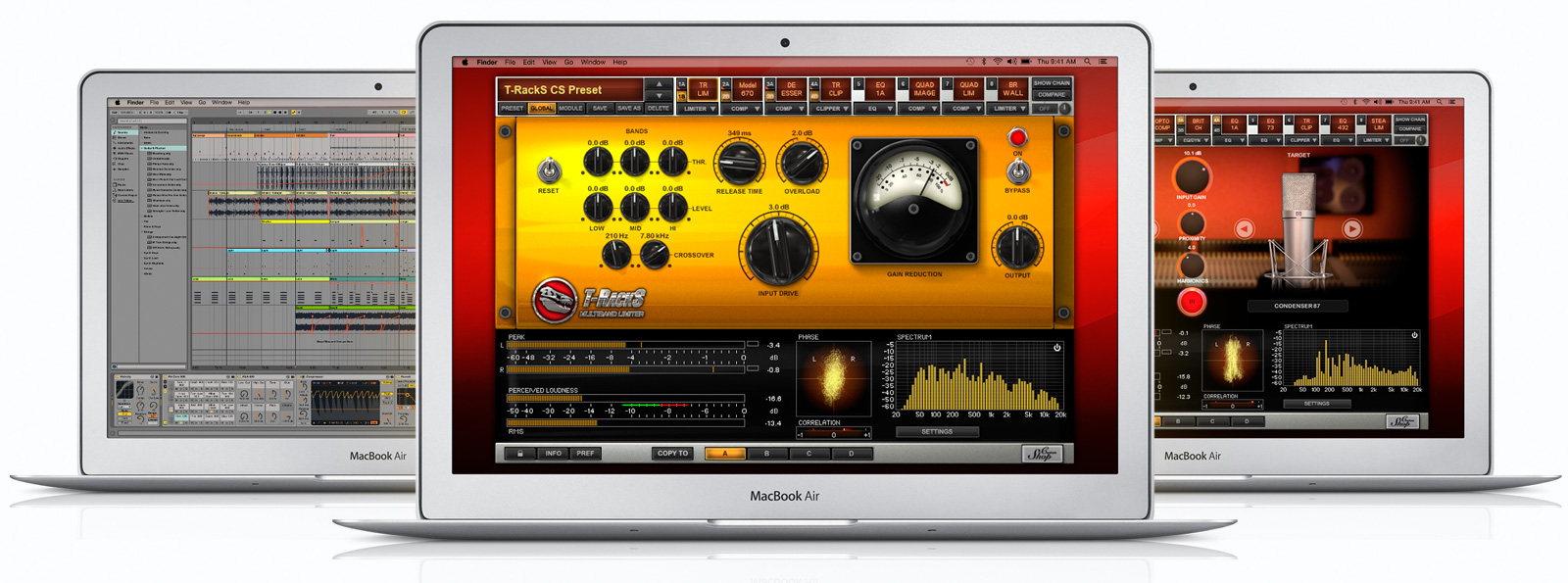
Task: Open the Apple menu on center MacBook
Action: point(465,62)
